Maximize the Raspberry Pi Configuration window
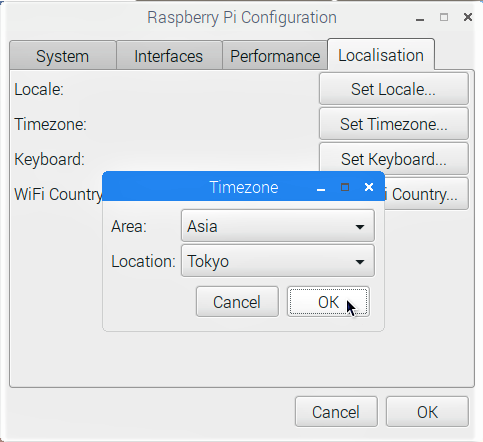The height and width of the screenshot is (442, 483). click(x=444, y=17)
